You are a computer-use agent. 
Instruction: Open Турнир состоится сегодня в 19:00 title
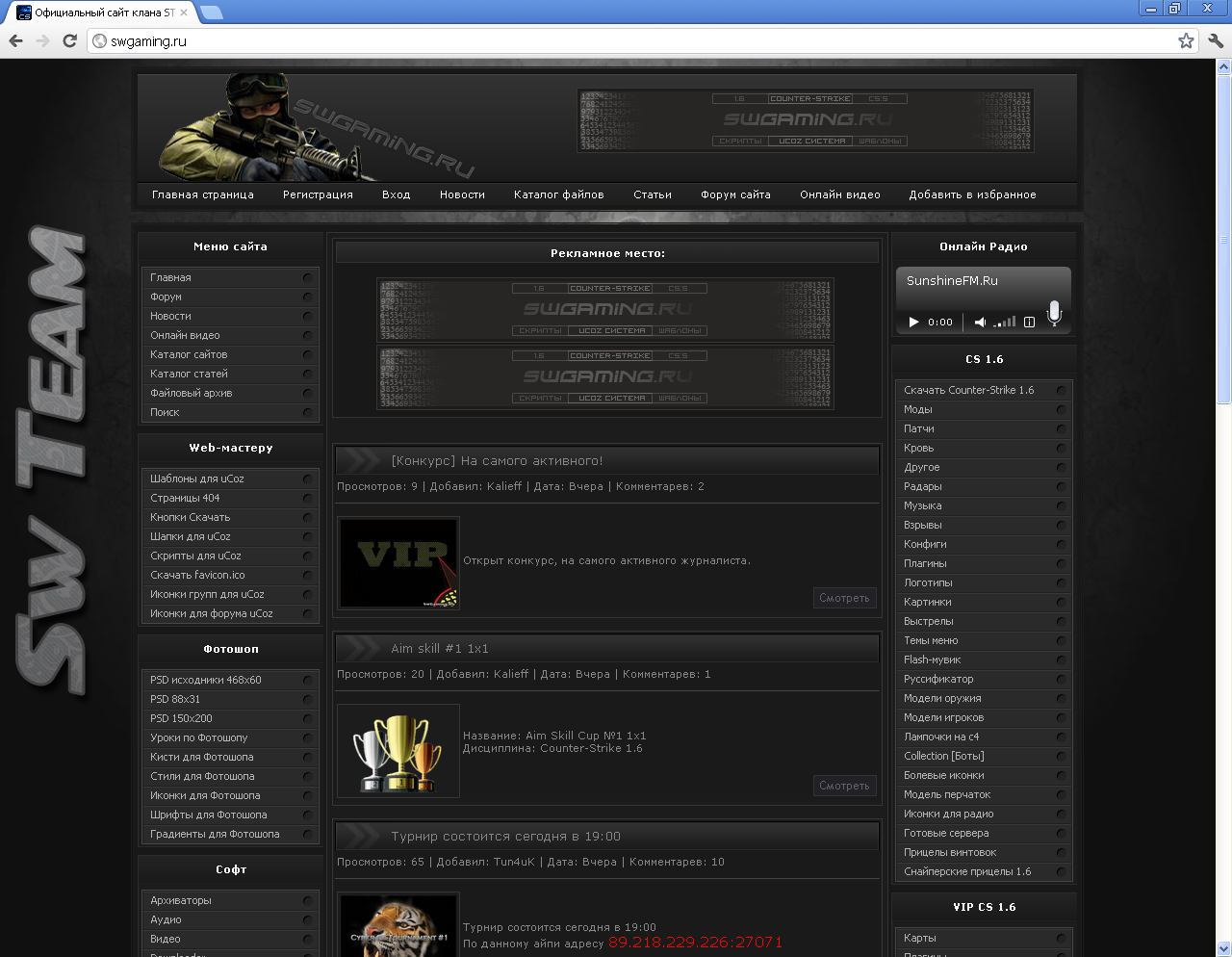click(x=505, y=836)
